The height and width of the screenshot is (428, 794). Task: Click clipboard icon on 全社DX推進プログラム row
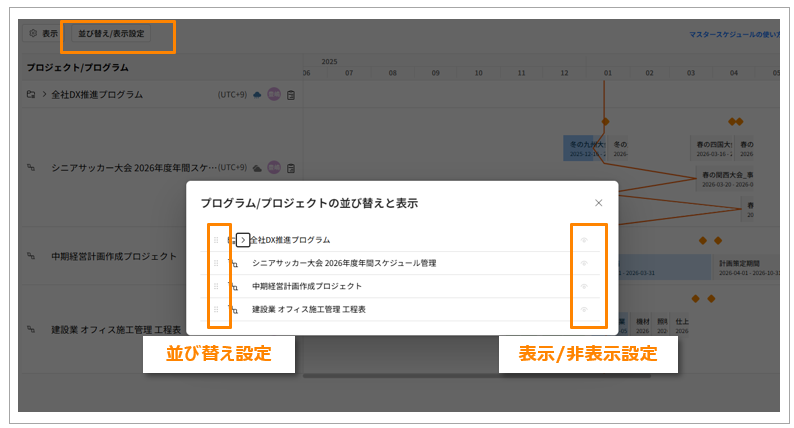(x=291, y=95)
